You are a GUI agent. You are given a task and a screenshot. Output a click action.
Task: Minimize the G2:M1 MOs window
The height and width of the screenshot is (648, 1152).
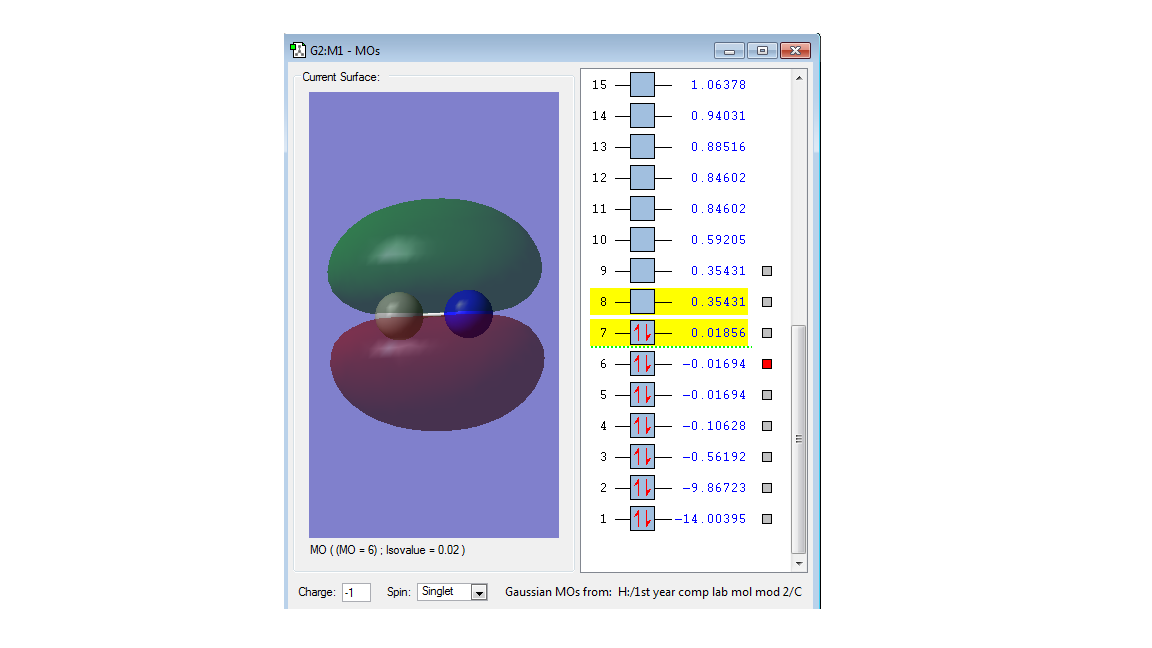(x=730, y=51)
